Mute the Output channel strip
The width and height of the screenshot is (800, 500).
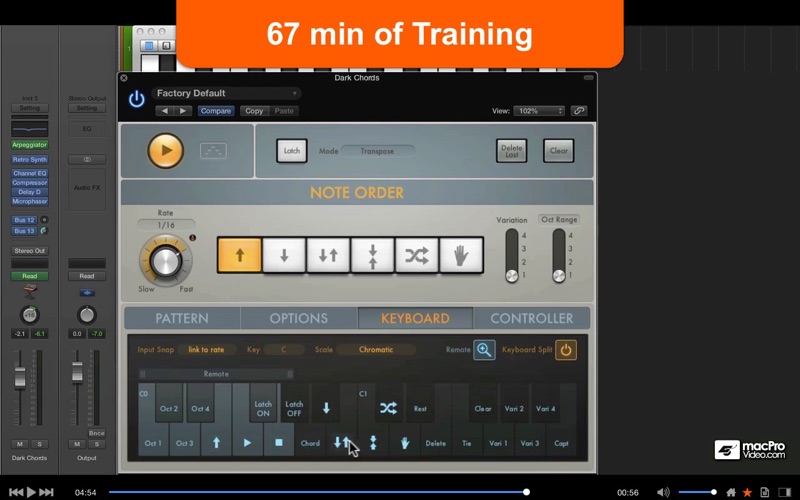77,444
